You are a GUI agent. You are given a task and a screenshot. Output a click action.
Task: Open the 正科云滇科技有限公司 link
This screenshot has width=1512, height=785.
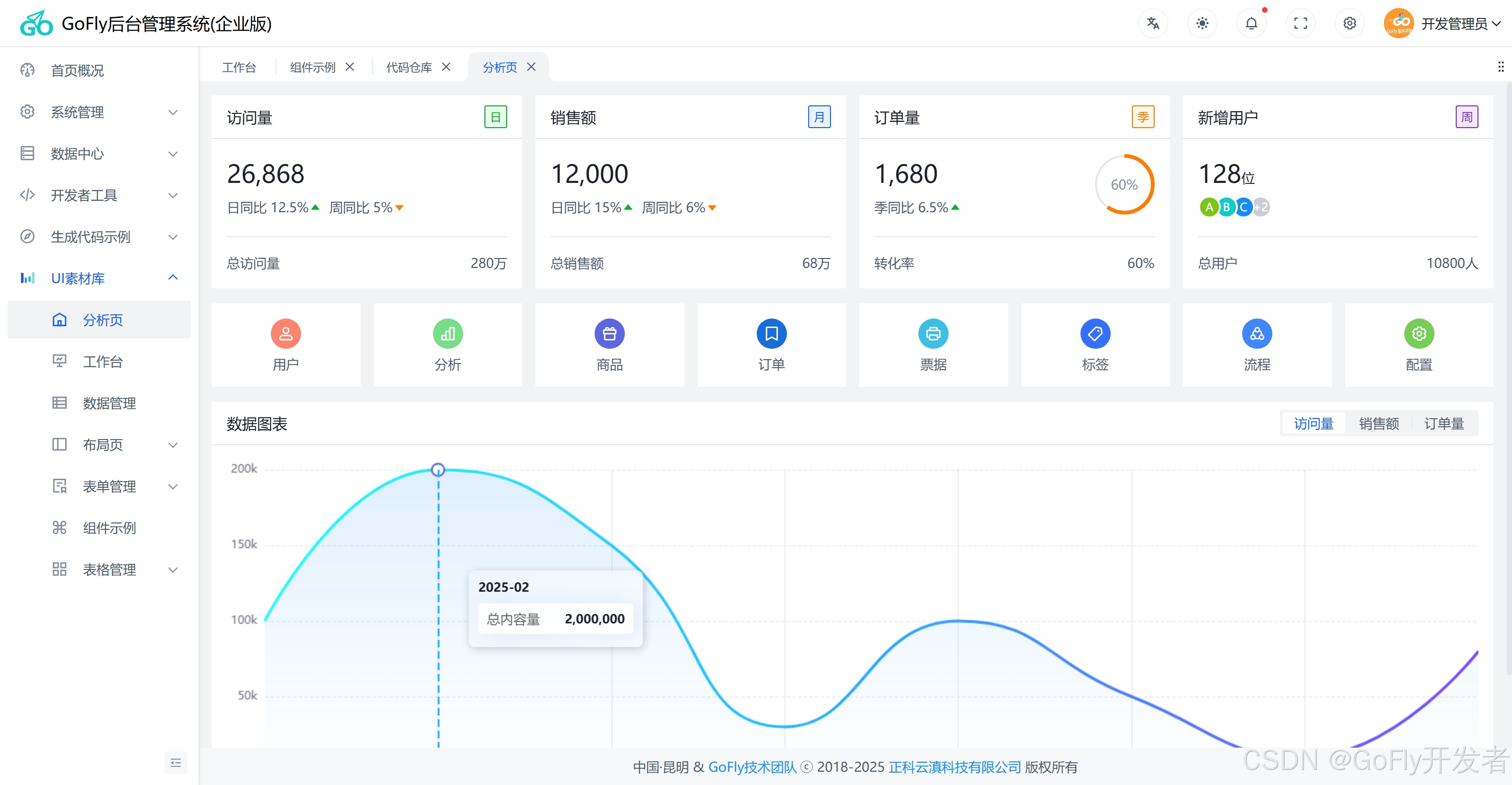[954, 767]
